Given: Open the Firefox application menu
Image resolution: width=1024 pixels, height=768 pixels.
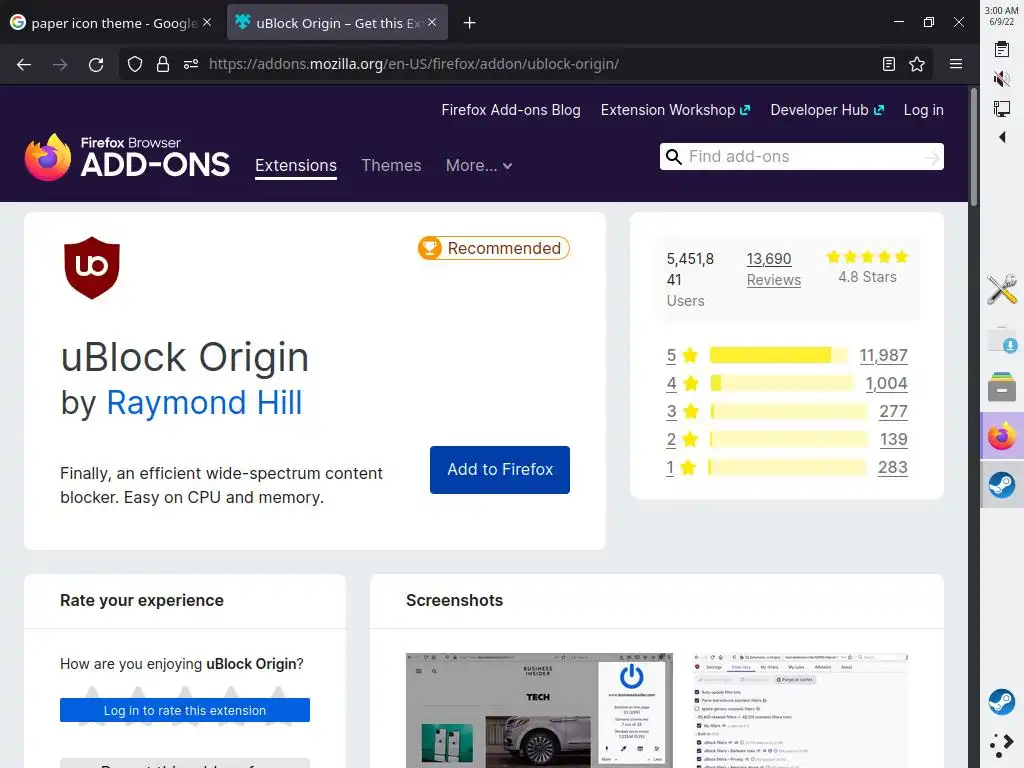Looking at the screenshot, I should pos(956,64).
